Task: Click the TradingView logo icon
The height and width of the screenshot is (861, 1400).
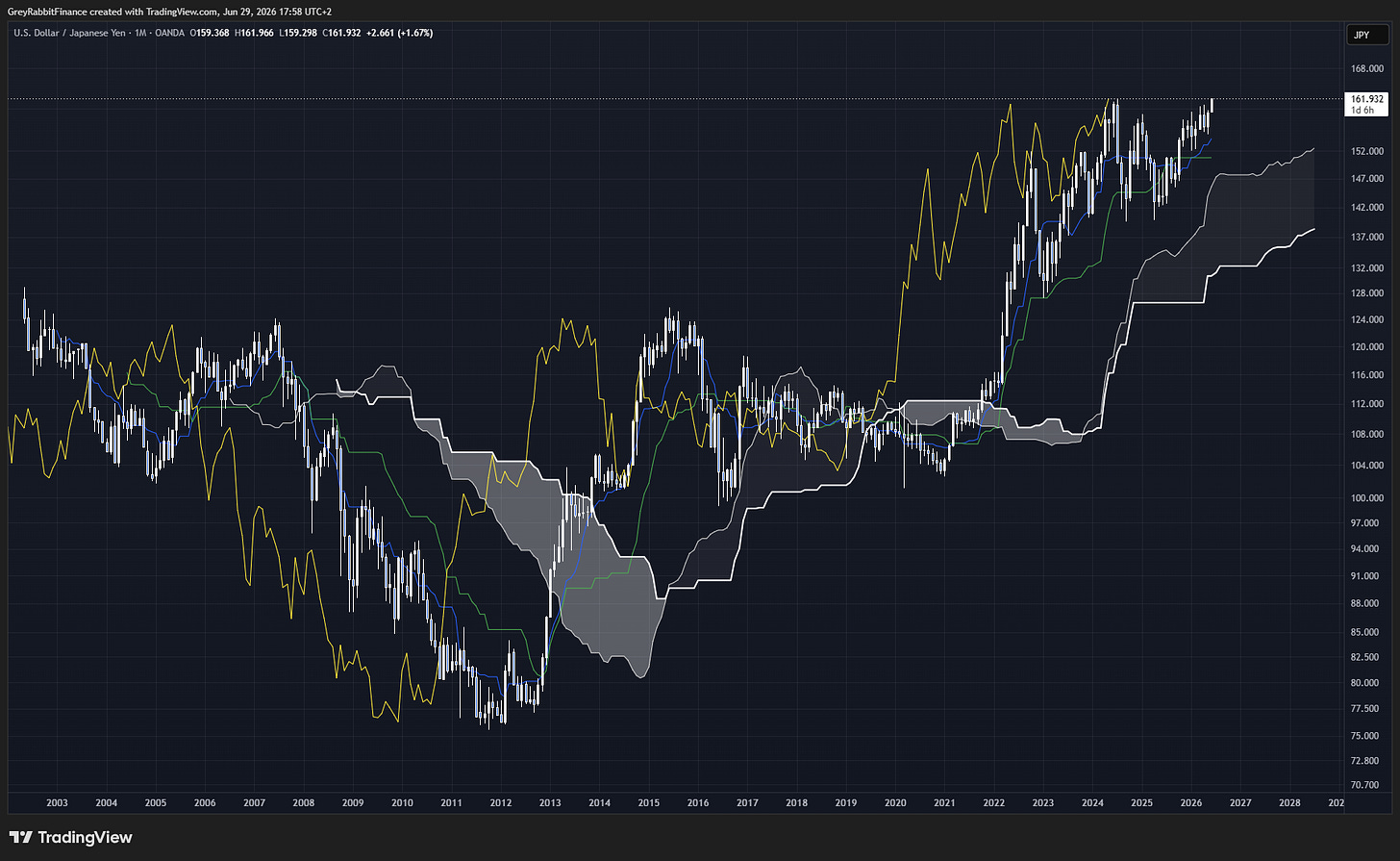Action: tap(22, 837)
